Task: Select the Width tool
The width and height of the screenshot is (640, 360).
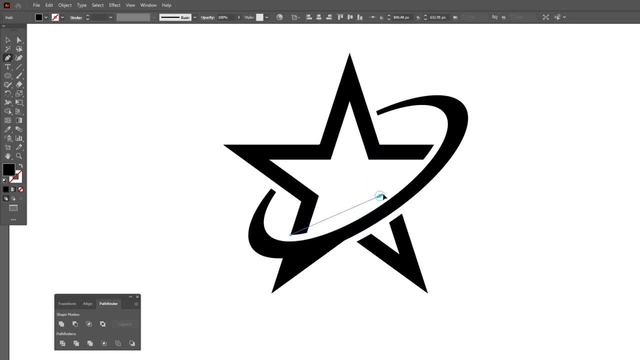Action: point(8,102)
